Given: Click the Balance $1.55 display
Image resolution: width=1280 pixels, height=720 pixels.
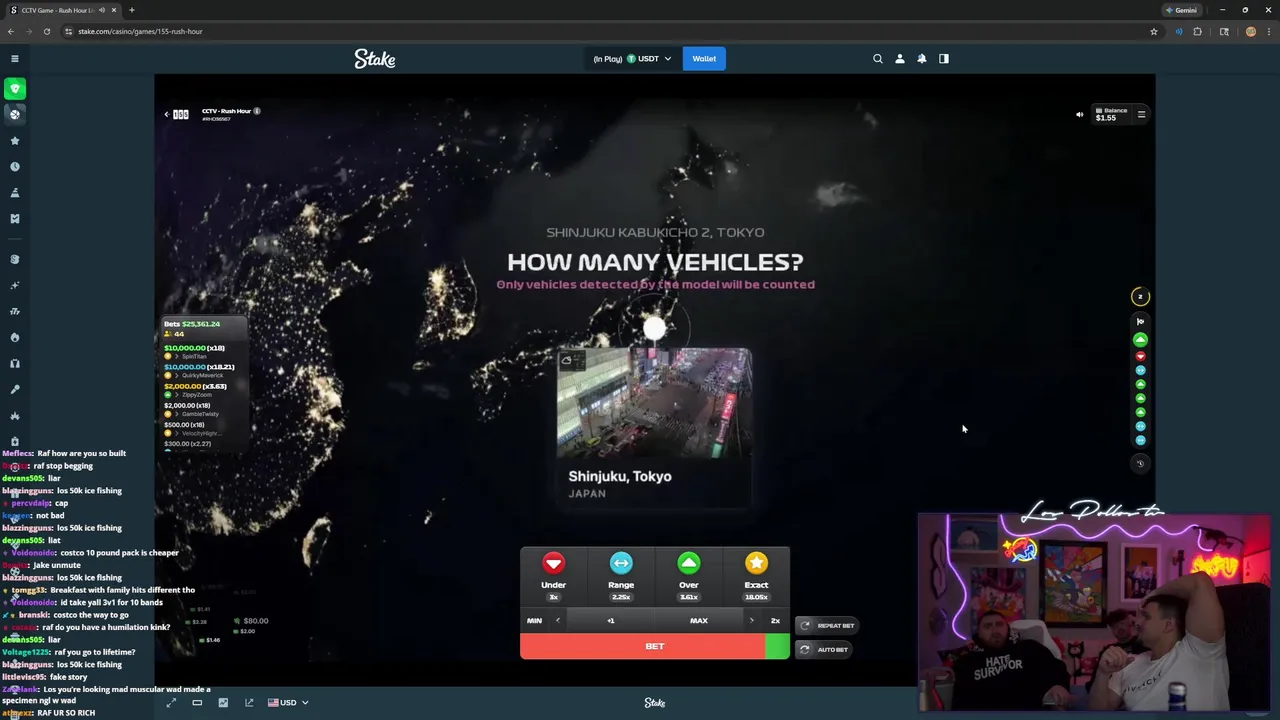Looking at the screenshot, I should 1110,114.
